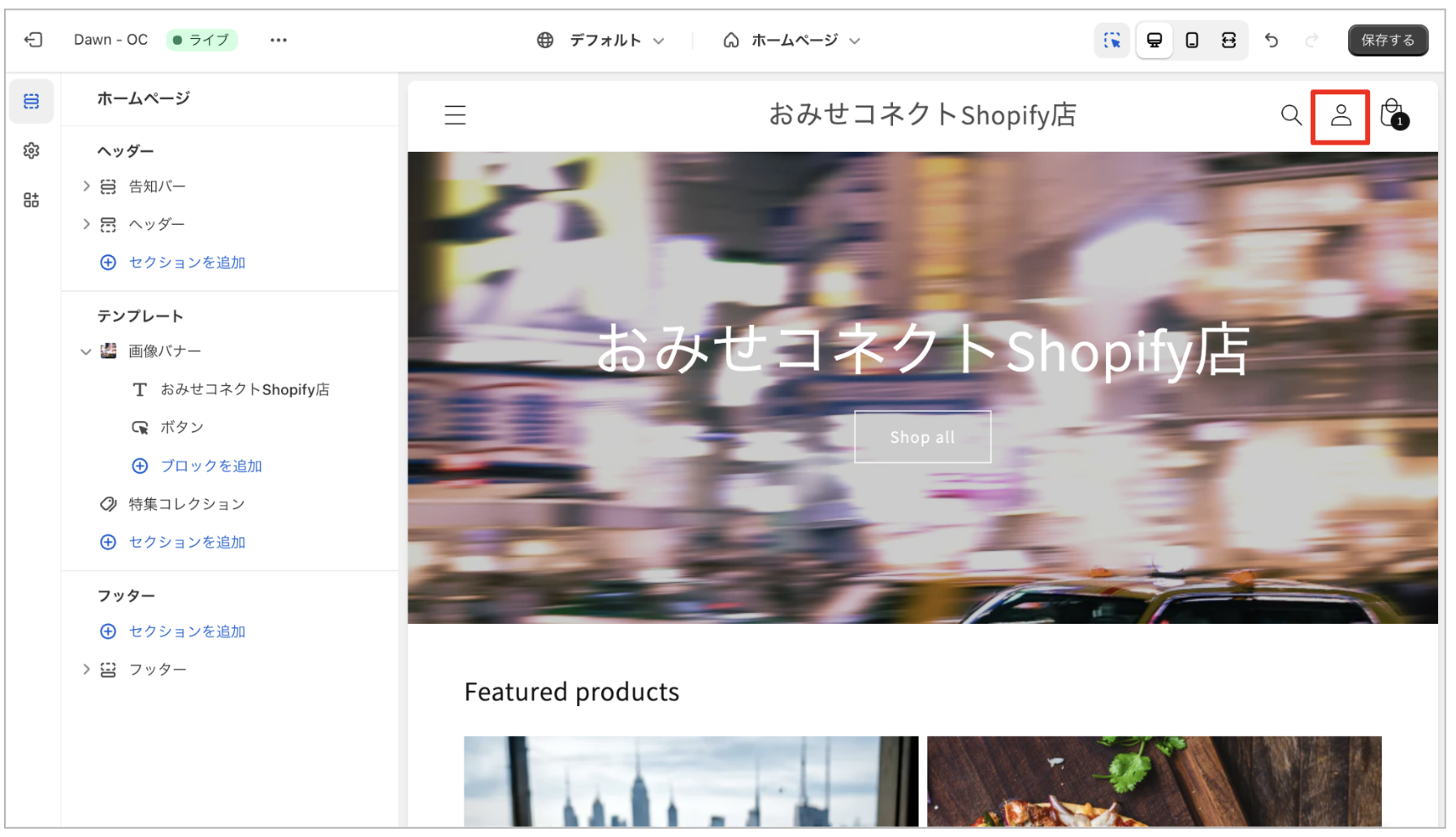
Task: Click セクションを追加 under ヘッダー
Action: click(187, 262)
